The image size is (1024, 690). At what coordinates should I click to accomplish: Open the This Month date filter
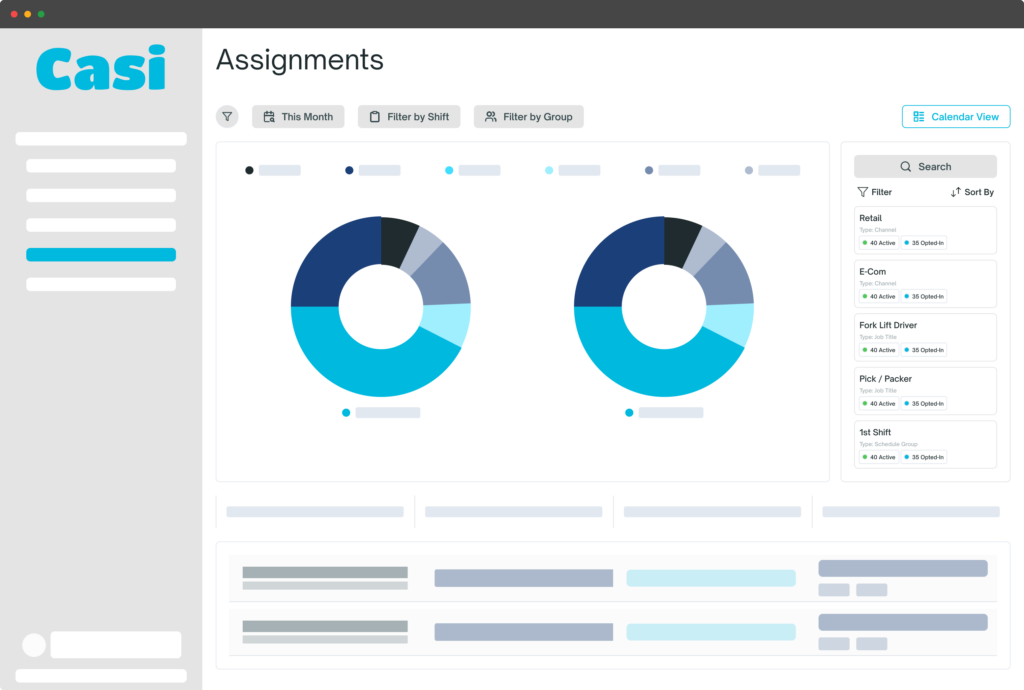pyautogui.click(x=298, y=117)
